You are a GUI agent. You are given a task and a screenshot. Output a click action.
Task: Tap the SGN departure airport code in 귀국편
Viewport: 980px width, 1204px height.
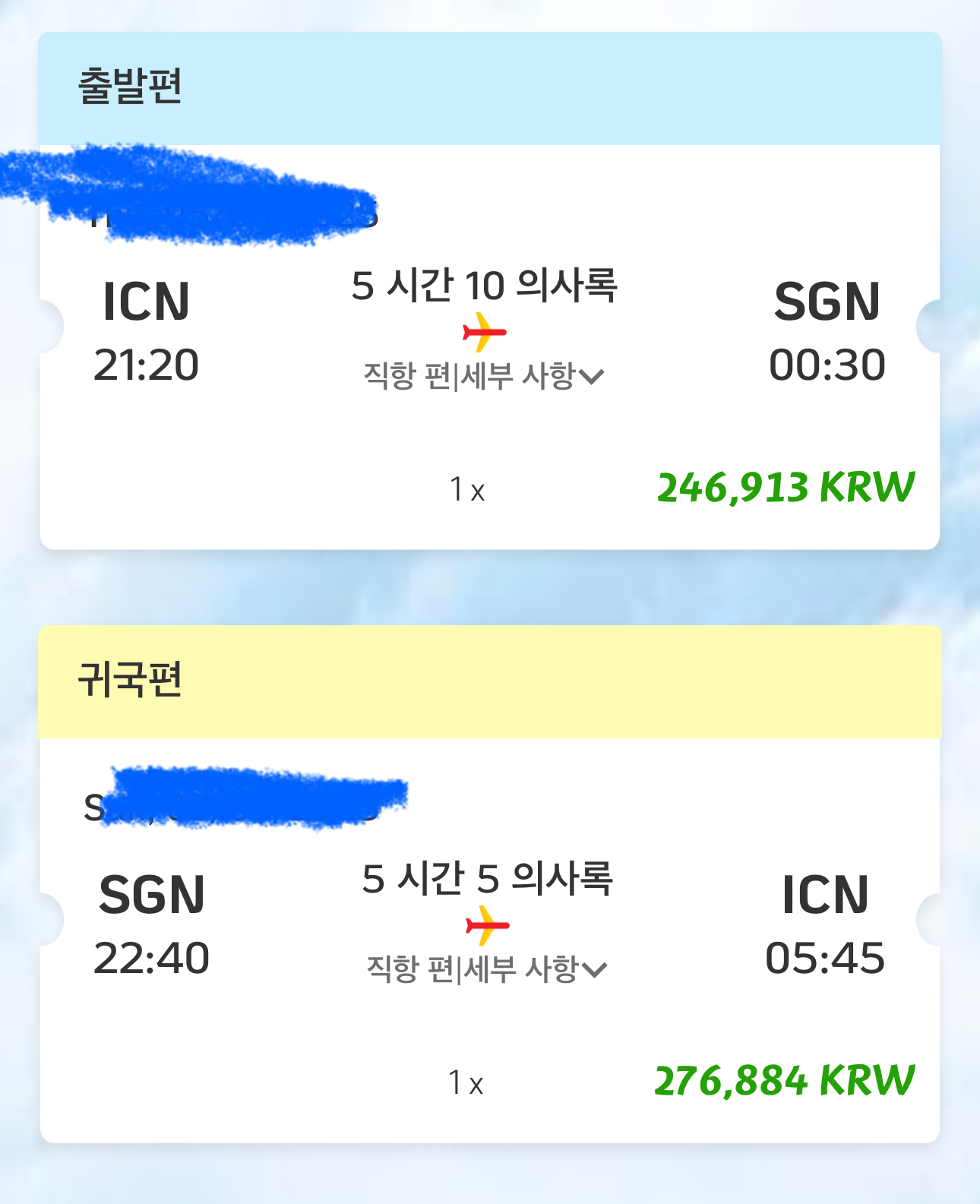pyautogui.click(x=151, y=895)
